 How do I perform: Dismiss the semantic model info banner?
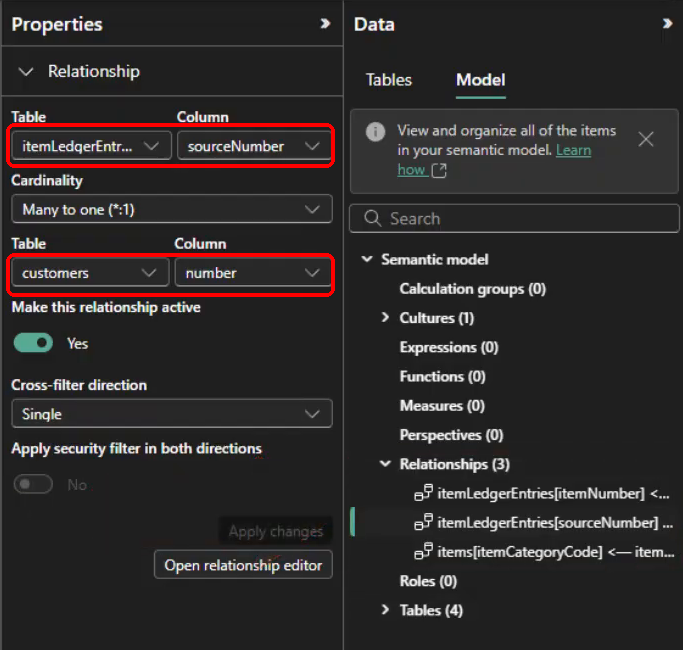tap(646, 139)
